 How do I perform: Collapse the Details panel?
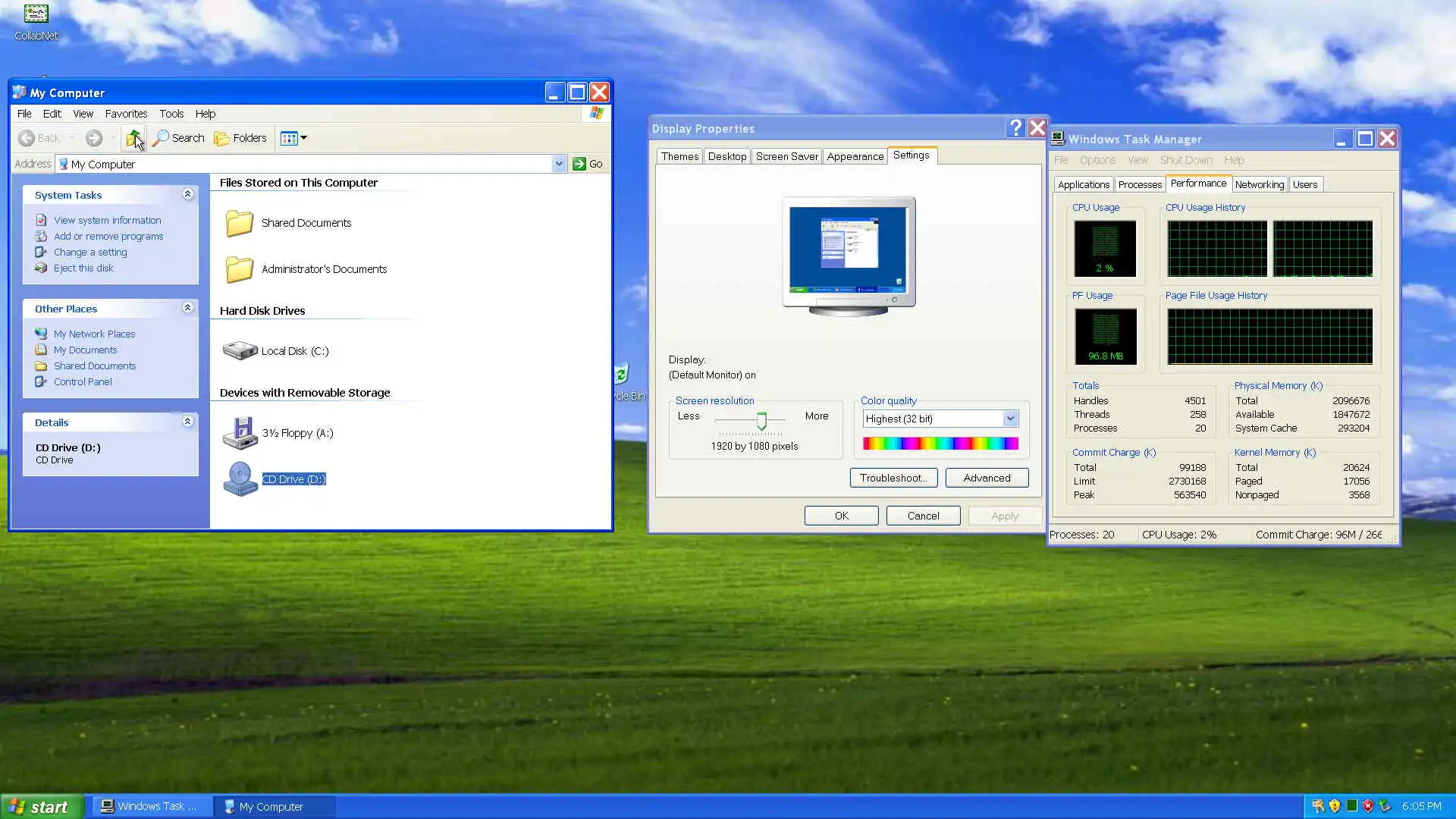pos(187,422)
